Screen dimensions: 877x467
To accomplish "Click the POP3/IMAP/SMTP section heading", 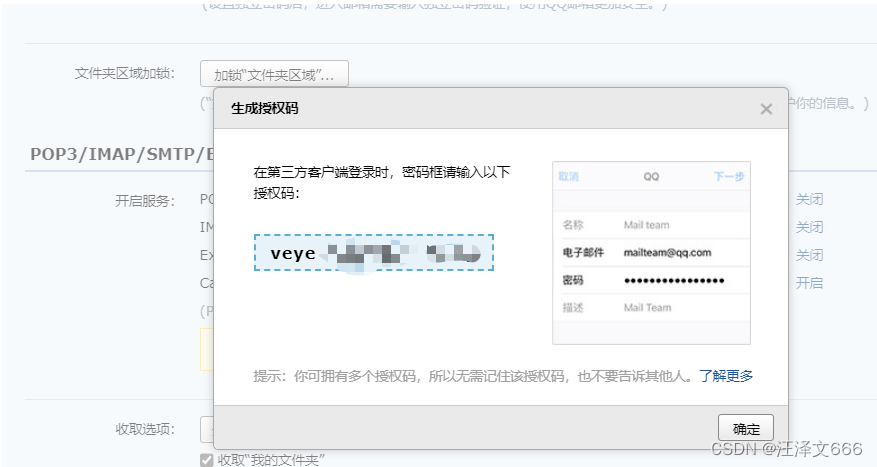I will [x=122, y=154].
